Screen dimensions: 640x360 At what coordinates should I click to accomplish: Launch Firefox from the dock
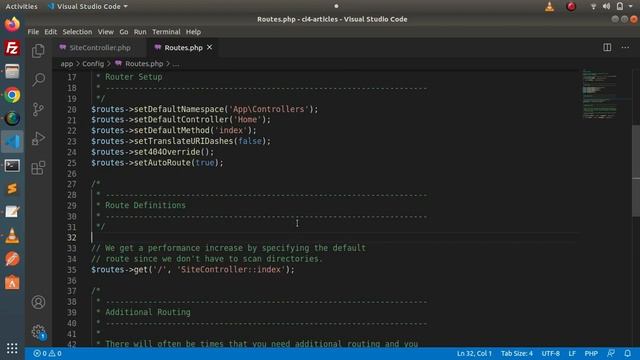(12, 24)
